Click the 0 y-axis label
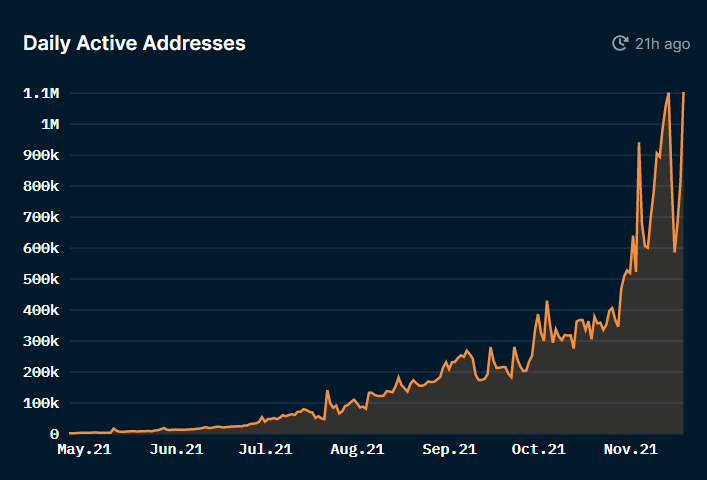 tap(55, 434)
